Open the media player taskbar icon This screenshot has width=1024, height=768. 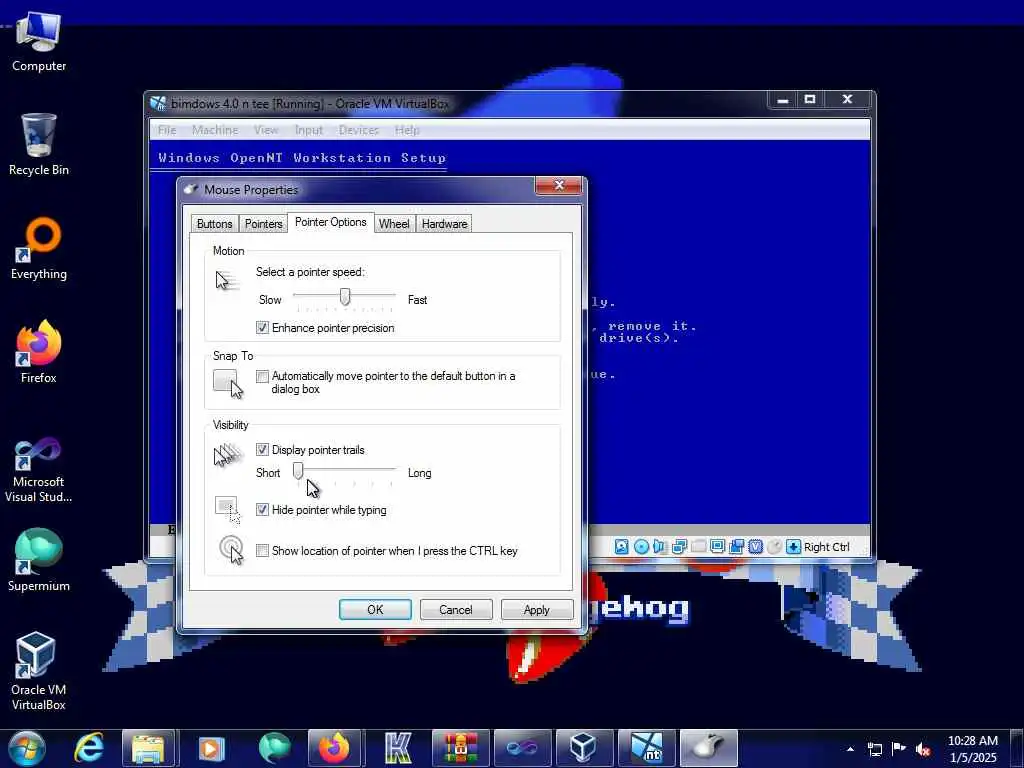point(211,748)
